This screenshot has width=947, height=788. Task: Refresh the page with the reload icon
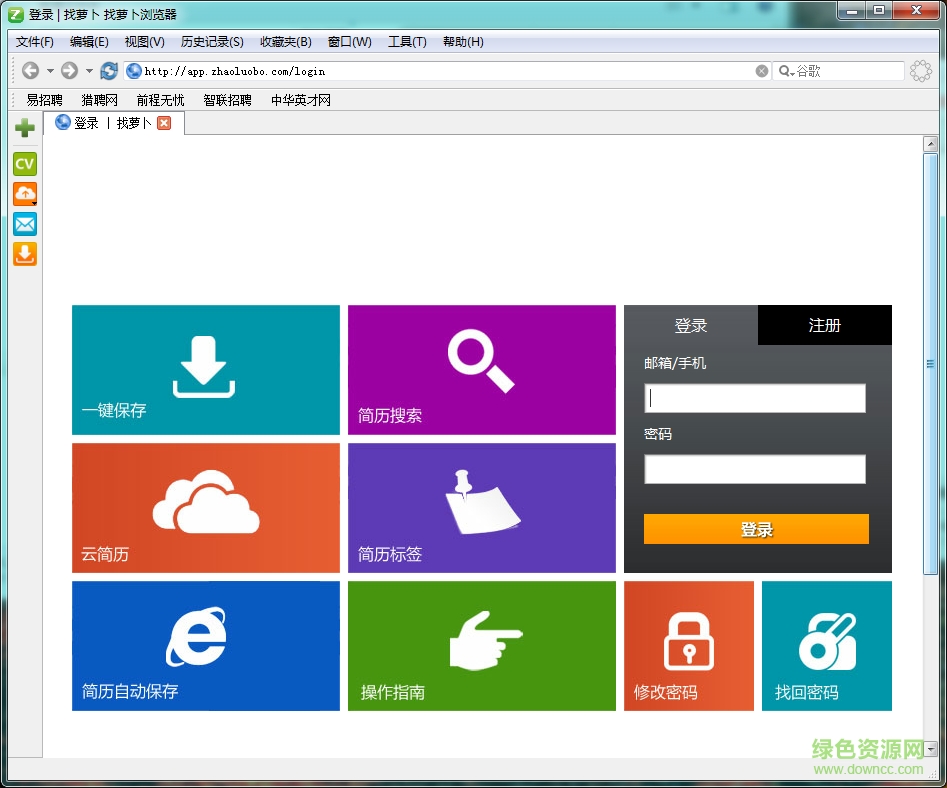(108, 70)
